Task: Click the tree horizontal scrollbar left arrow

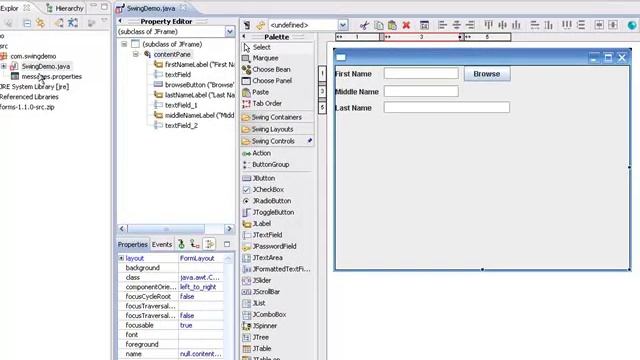Action: click(122, 229)
